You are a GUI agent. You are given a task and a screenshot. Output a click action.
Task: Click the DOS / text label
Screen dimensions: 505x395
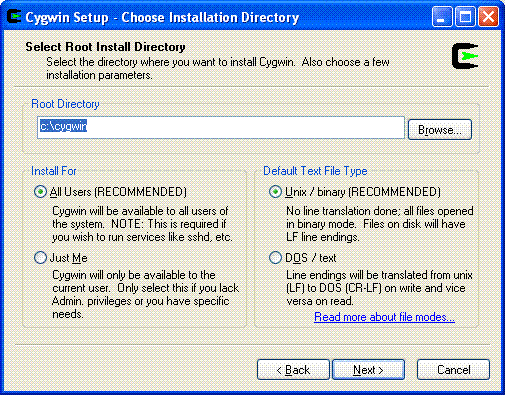pyautogui.click(x=311, y=258)
